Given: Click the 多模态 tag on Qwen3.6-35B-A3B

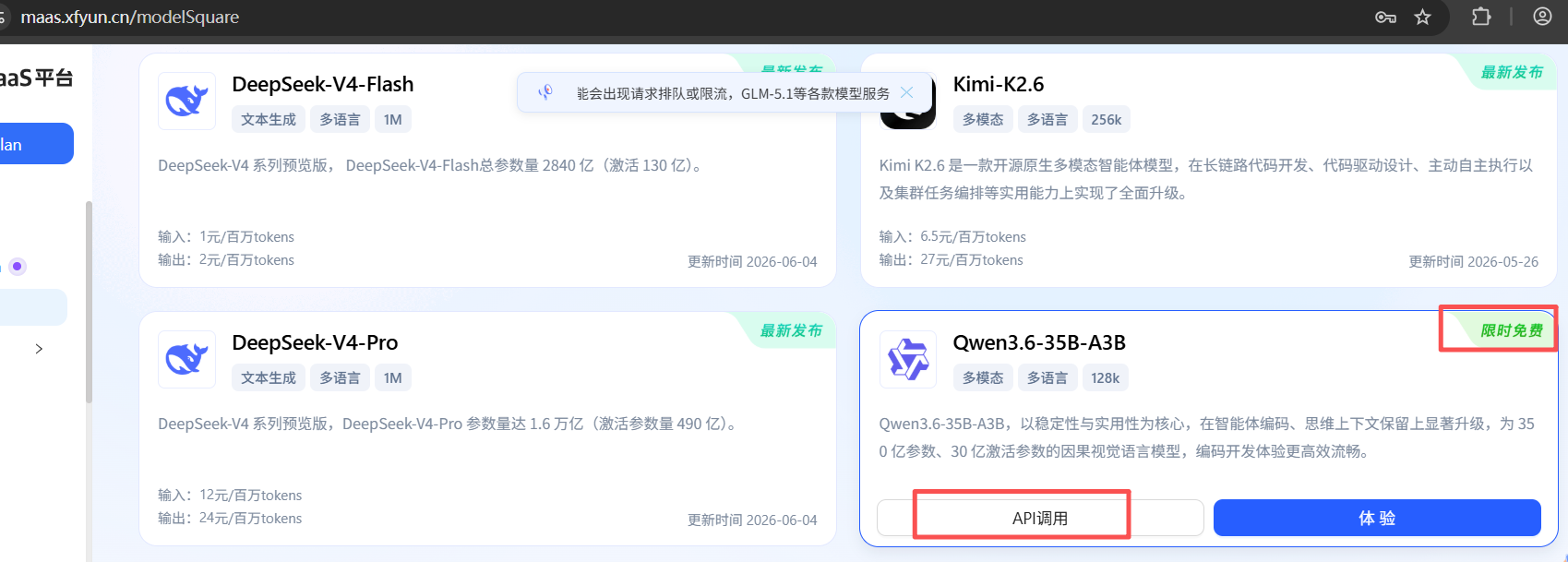Looking at the screenshot, I should [x=983, y=377].
